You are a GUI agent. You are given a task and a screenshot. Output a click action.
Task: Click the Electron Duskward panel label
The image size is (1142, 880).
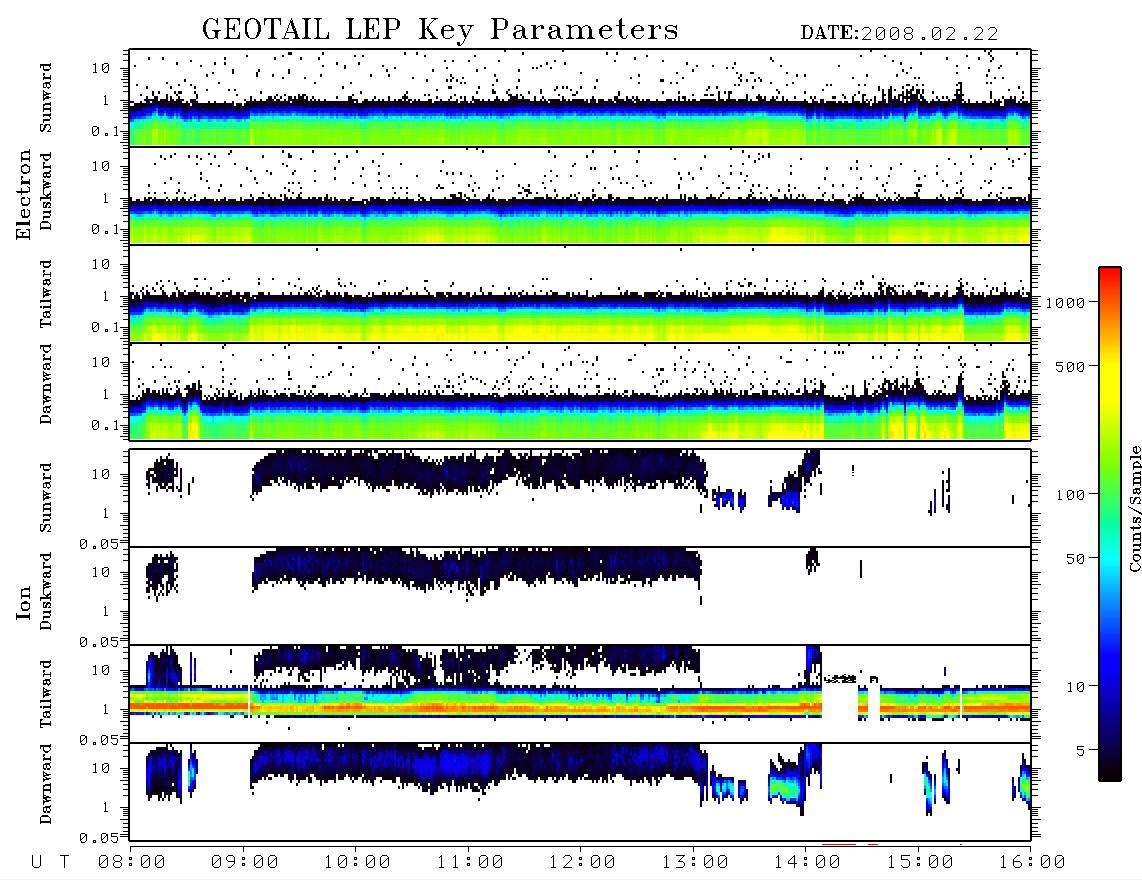click(x=46, y=191)
